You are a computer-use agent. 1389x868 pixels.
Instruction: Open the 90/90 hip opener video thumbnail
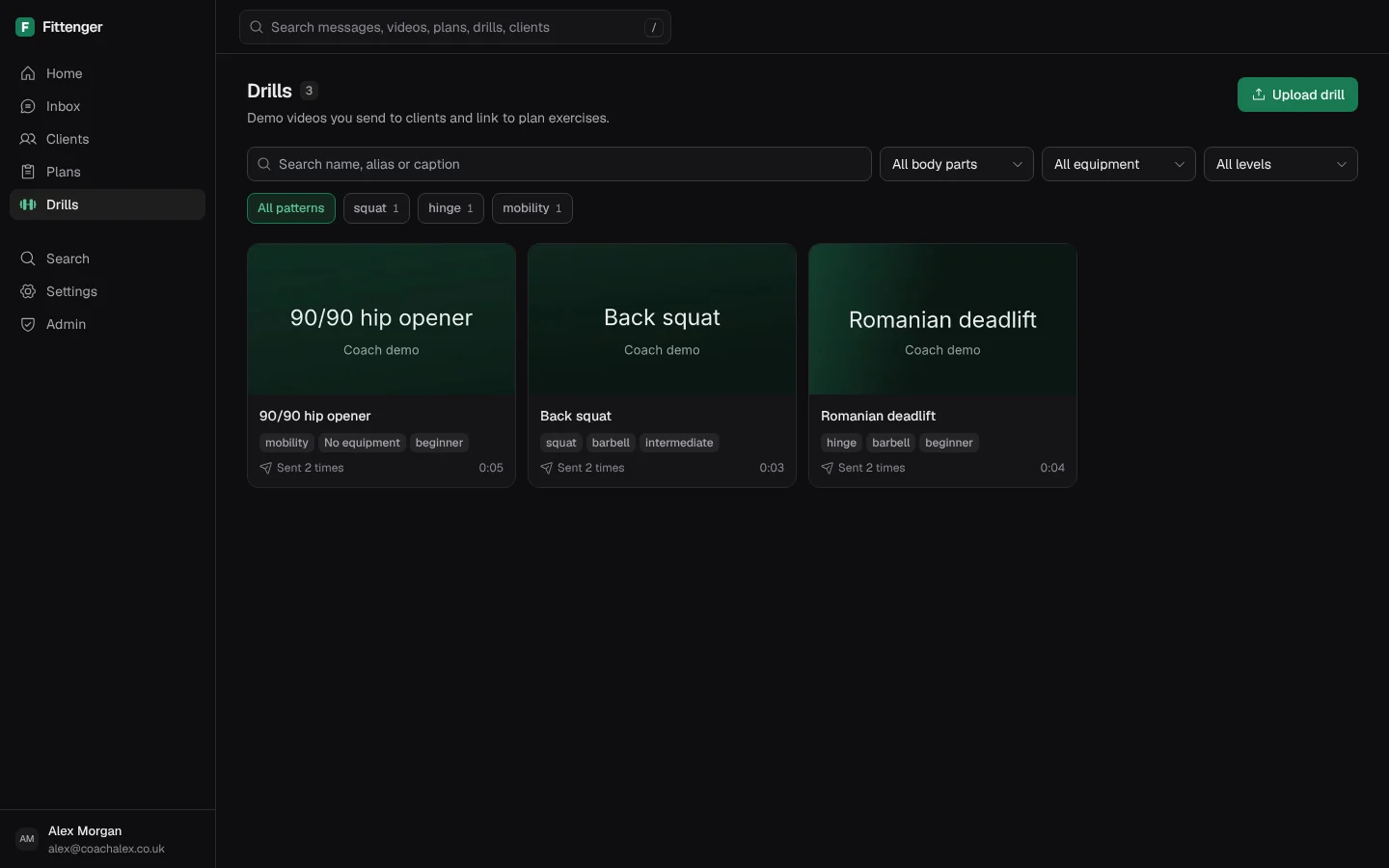click(x=381, y=319)
